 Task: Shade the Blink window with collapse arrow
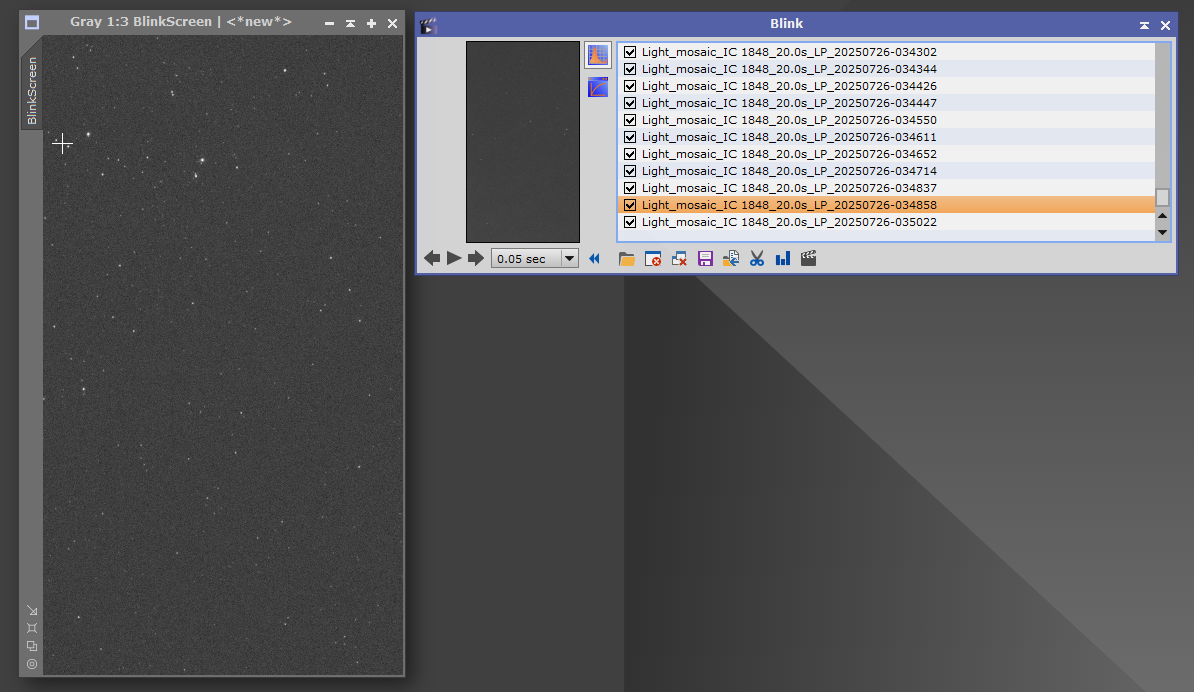coord(1144,24)
